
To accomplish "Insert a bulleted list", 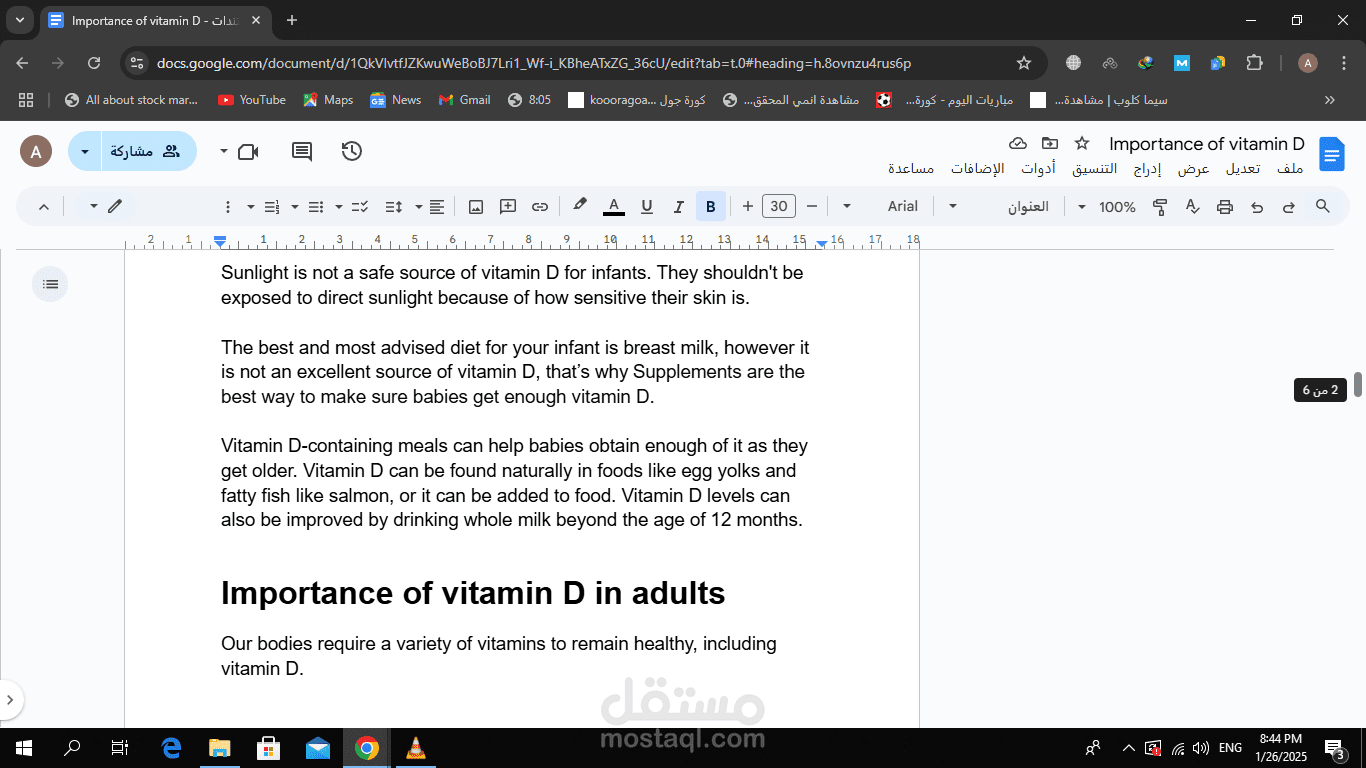I will click(316, 207).
